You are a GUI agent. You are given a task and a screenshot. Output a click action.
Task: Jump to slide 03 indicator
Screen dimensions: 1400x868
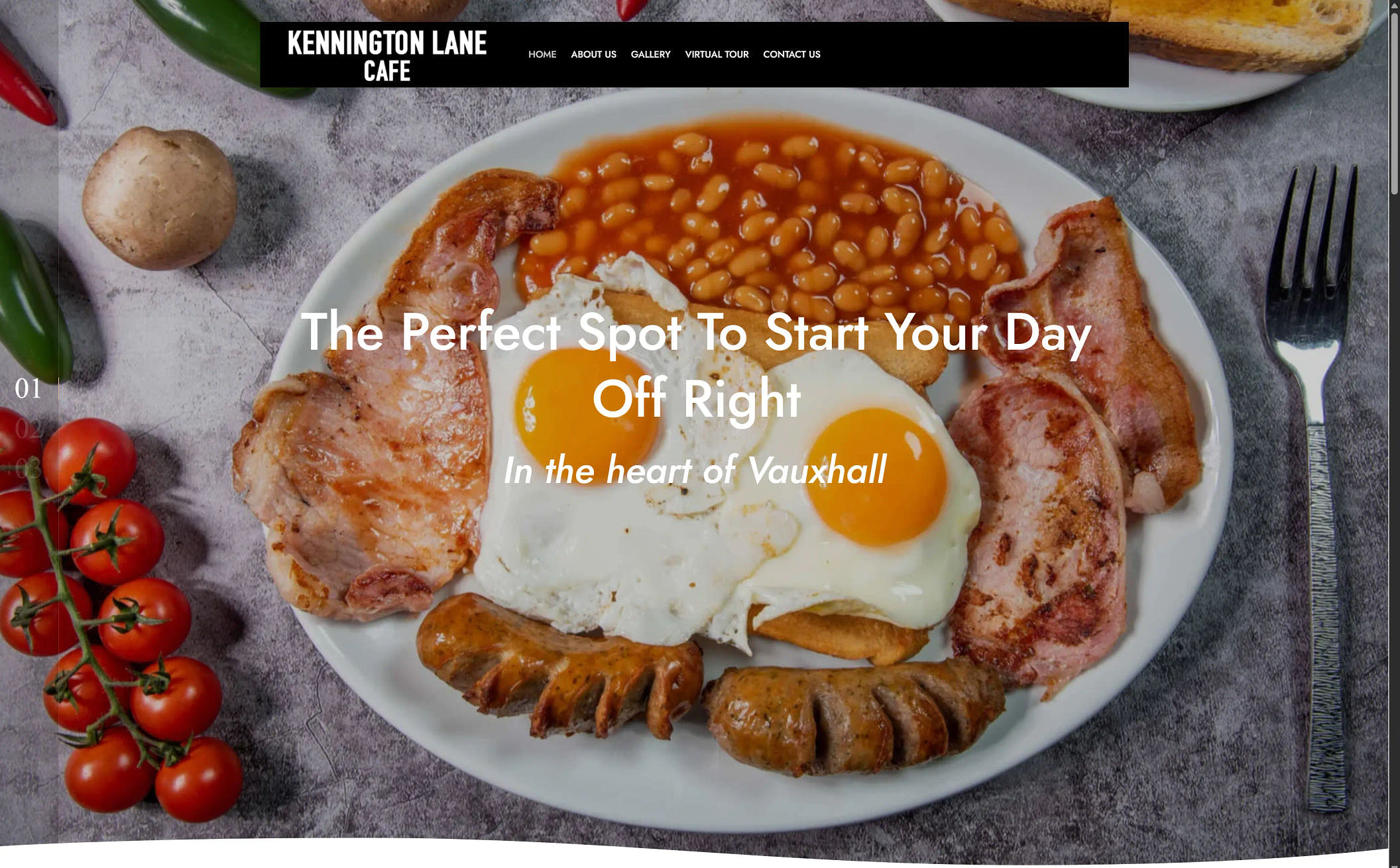click(x=28, y=468)
